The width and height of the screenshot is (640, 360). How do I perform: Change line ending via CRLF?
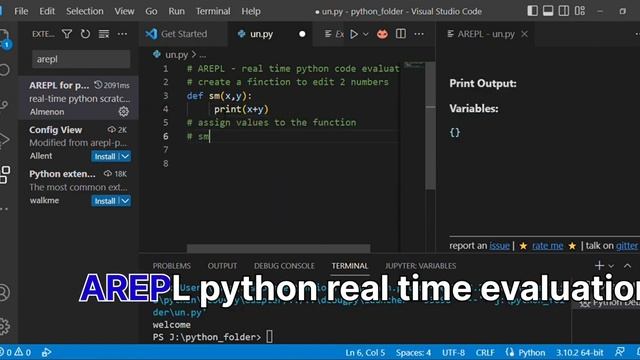tap(485, 352)
